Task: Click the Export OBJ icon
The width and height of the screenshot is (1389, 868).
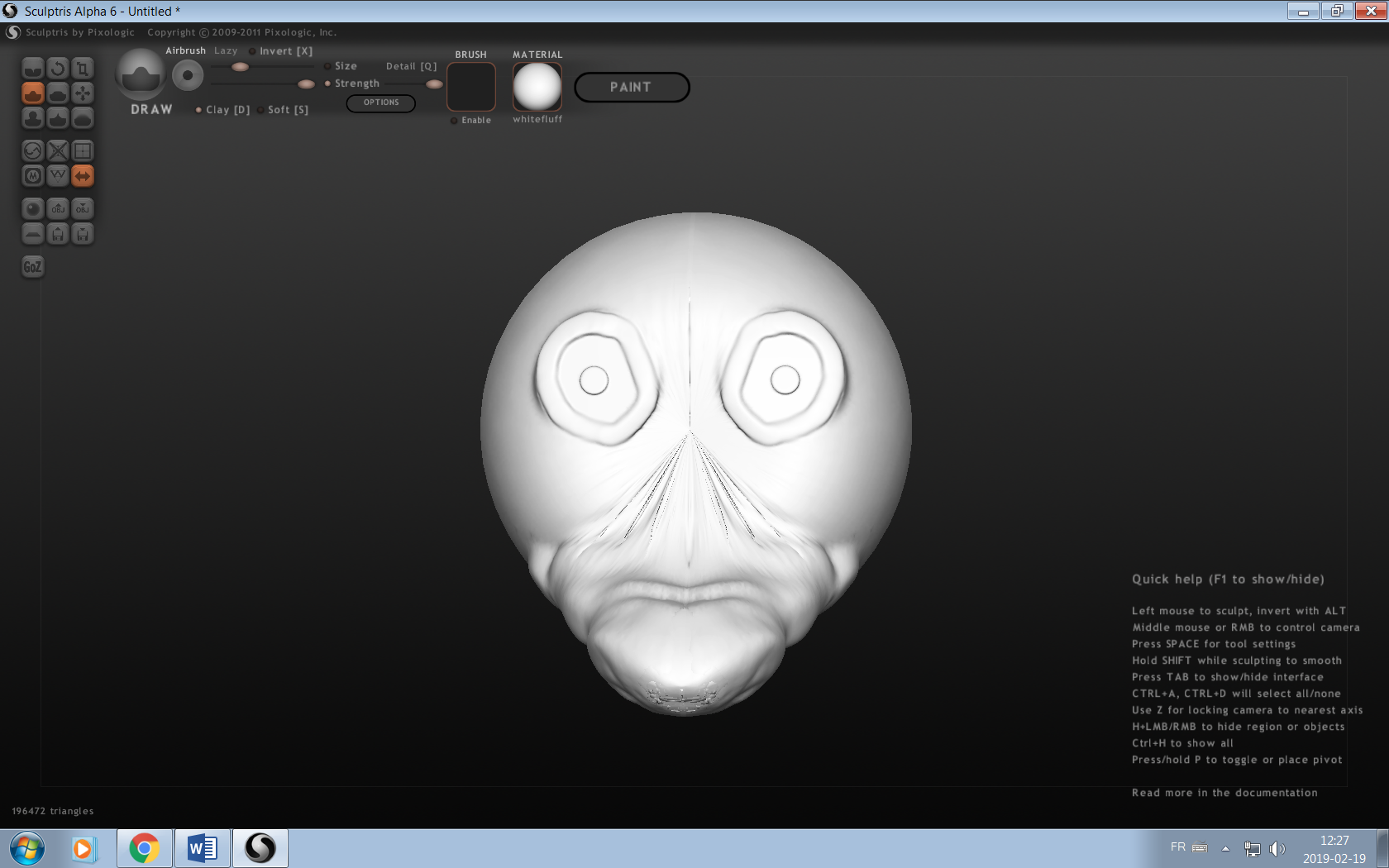Action: (x=83, y=209)
